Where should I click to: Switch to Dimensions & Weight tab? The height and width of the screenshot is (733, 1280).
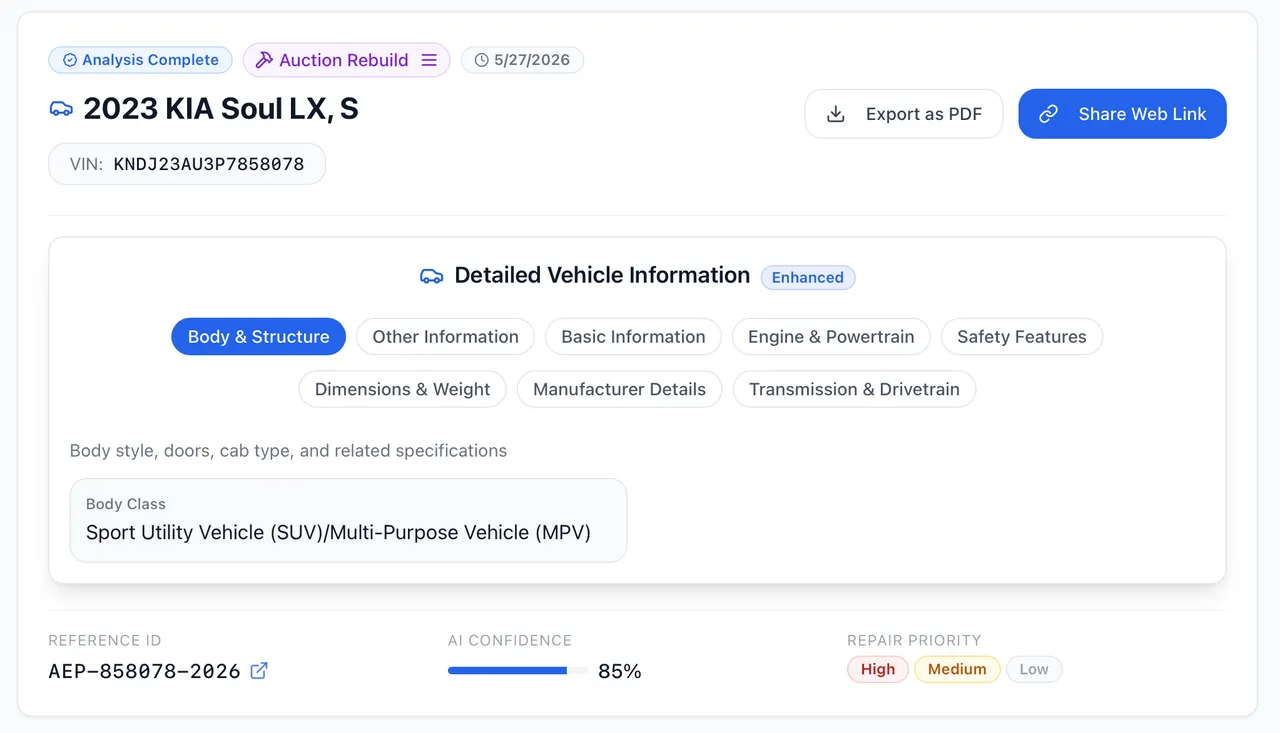click(403, 389)
